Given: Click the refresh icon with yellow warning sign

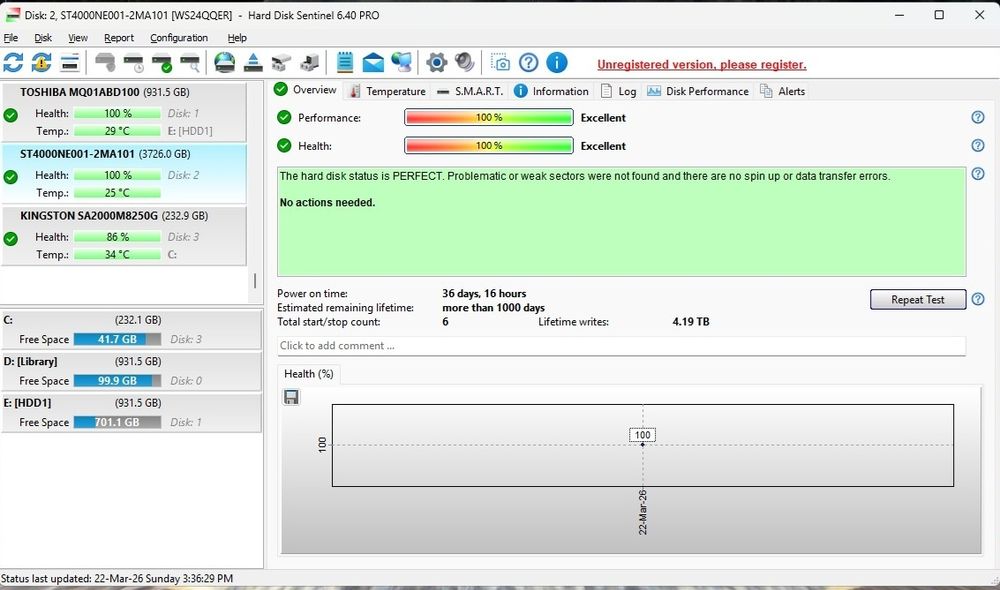Looking at the screenshot, I should tap(41, 63).
